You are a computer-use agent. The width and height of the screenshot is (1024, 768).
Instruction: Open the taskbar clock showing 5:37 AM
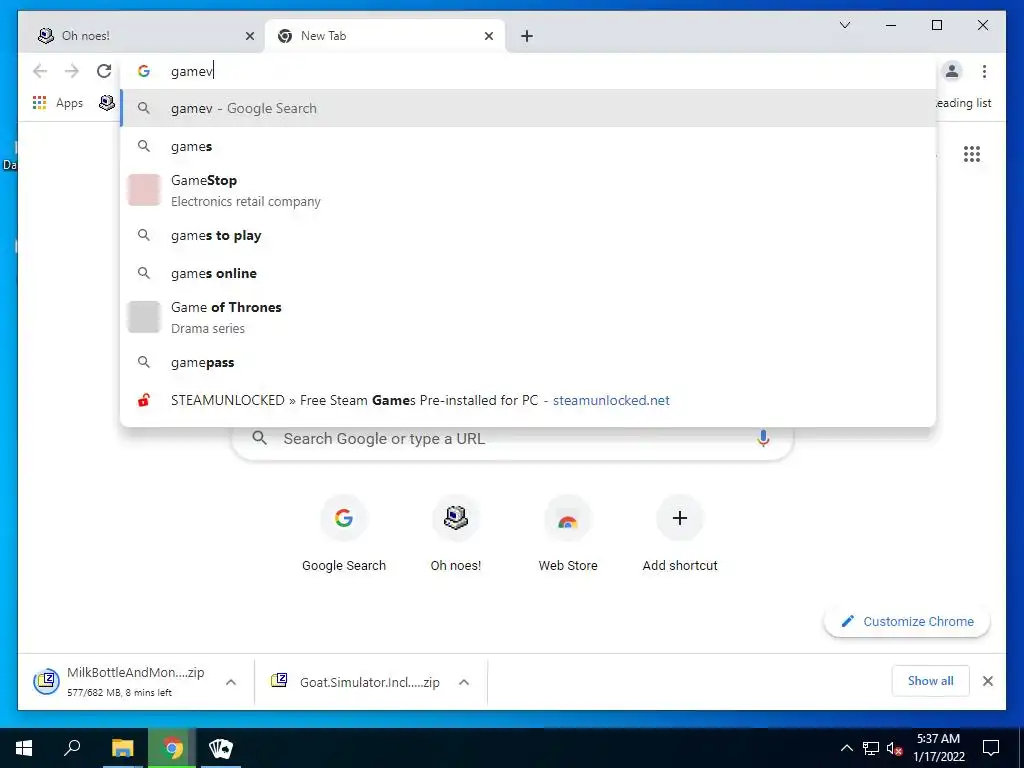tap(938, 748)
